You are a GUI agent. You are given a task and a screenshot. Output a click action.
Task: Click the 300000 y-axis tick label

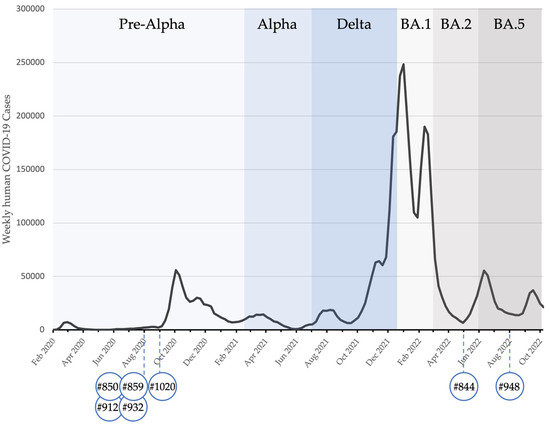[x=31, y=9]
